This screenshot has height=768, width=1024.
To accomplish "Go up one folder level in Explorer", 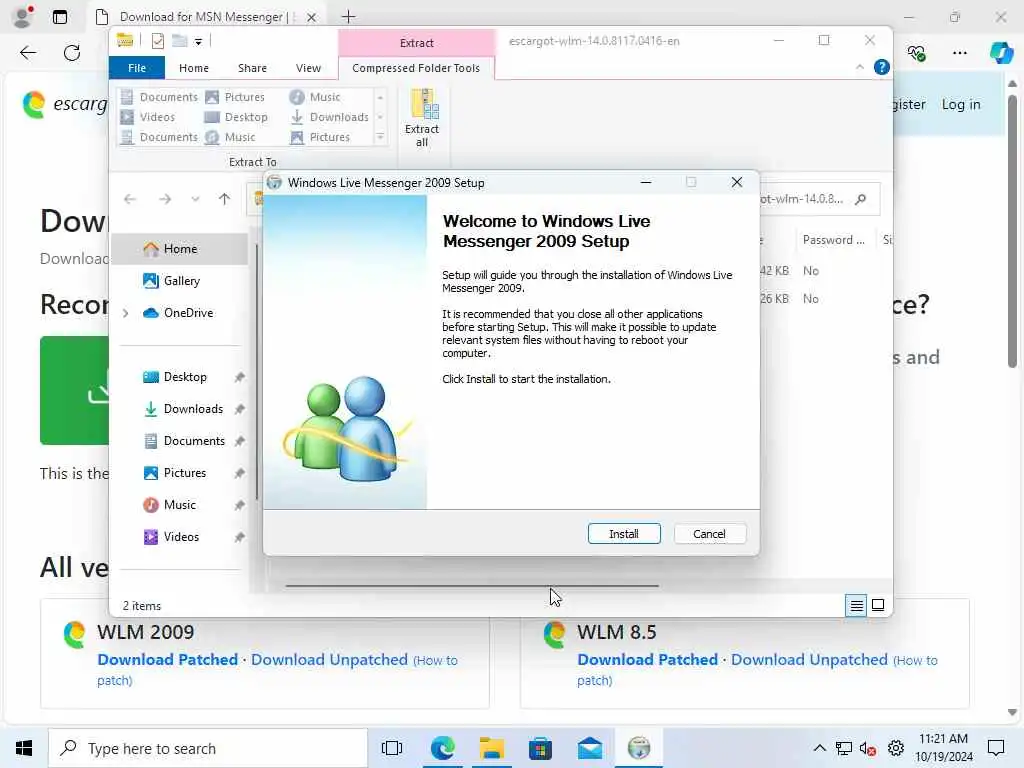I will click(x=225, y=199).
